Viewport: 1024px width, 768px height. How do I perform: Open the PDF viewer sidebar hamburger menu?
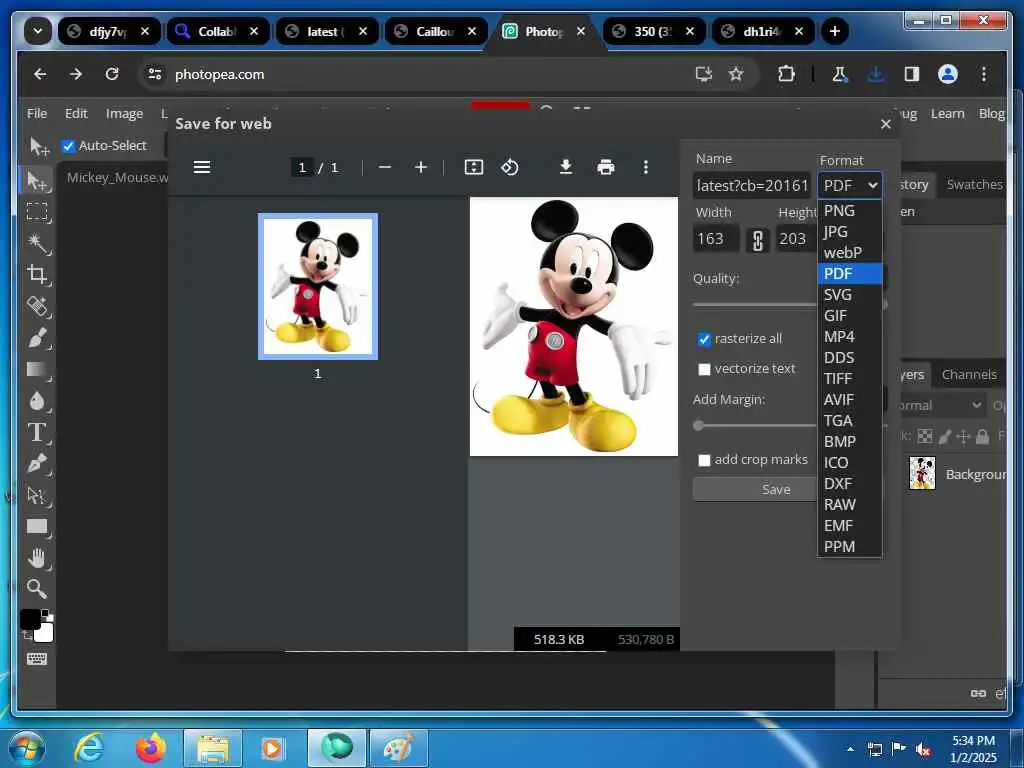[202, 167]
